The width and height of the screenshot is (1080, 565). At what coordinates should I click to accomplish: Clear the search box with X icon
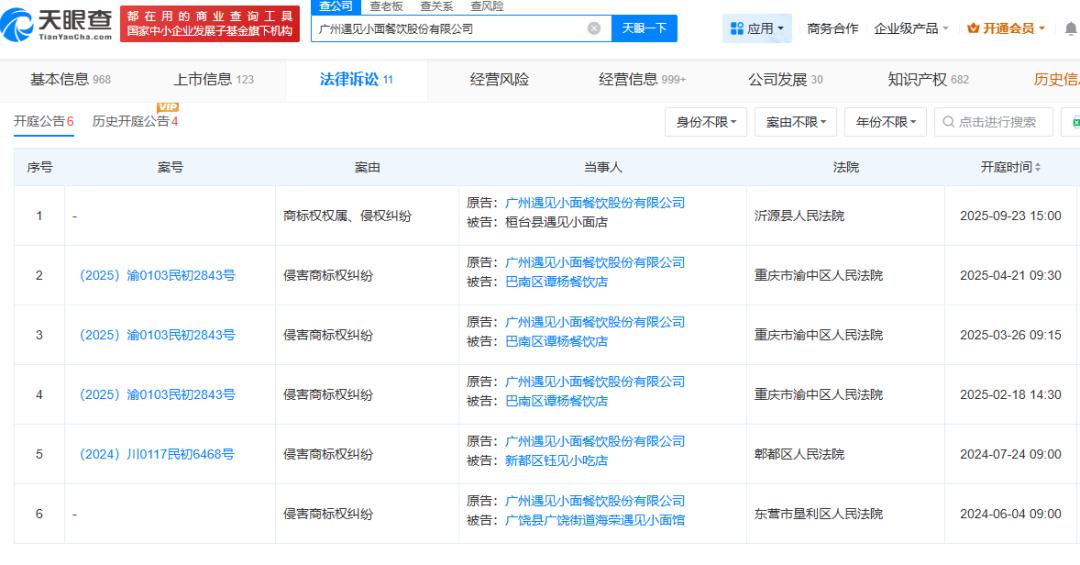(594, 28)
